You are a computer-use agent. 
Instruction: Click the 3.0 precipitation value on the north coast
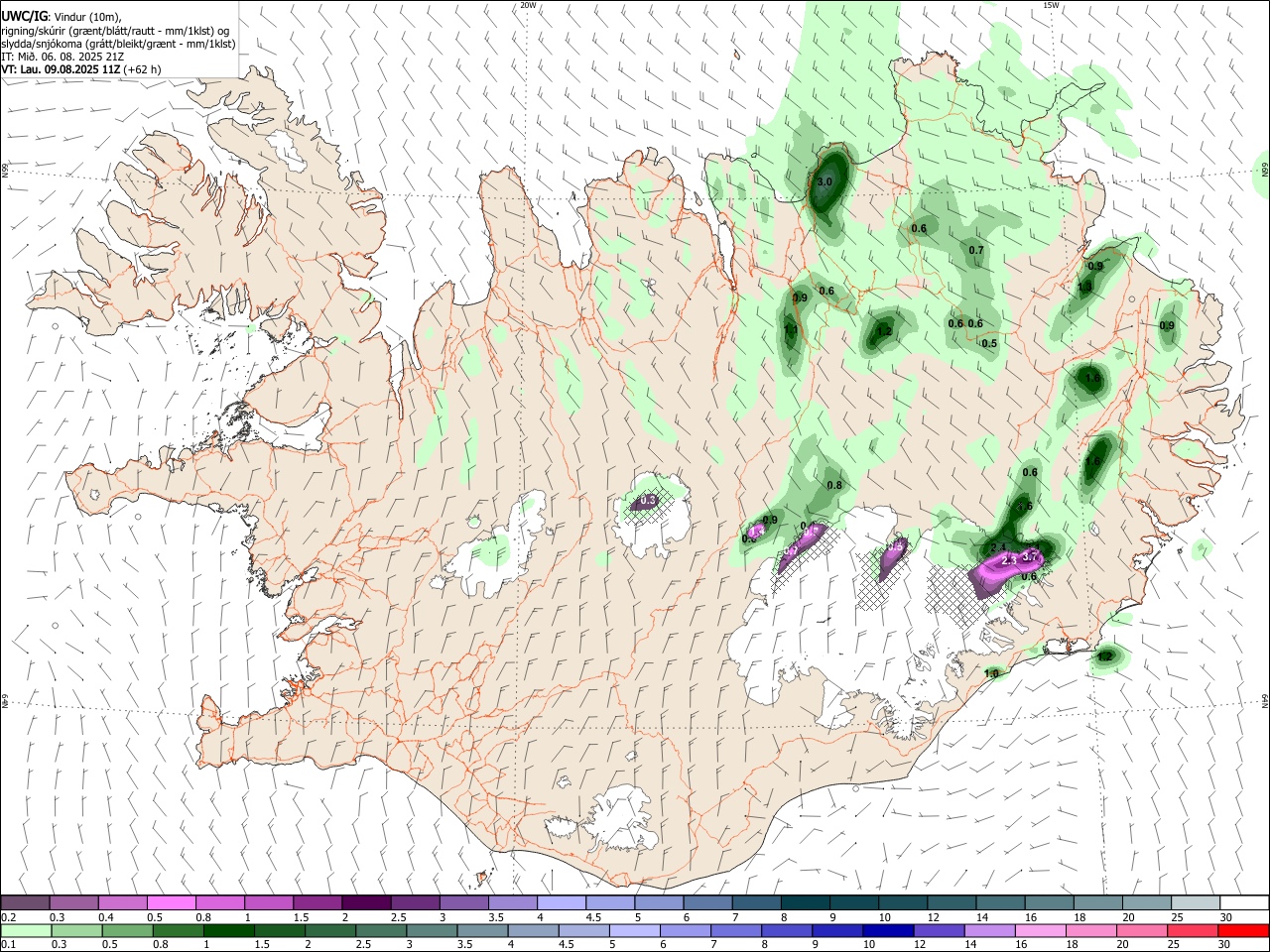coord(825,182)
